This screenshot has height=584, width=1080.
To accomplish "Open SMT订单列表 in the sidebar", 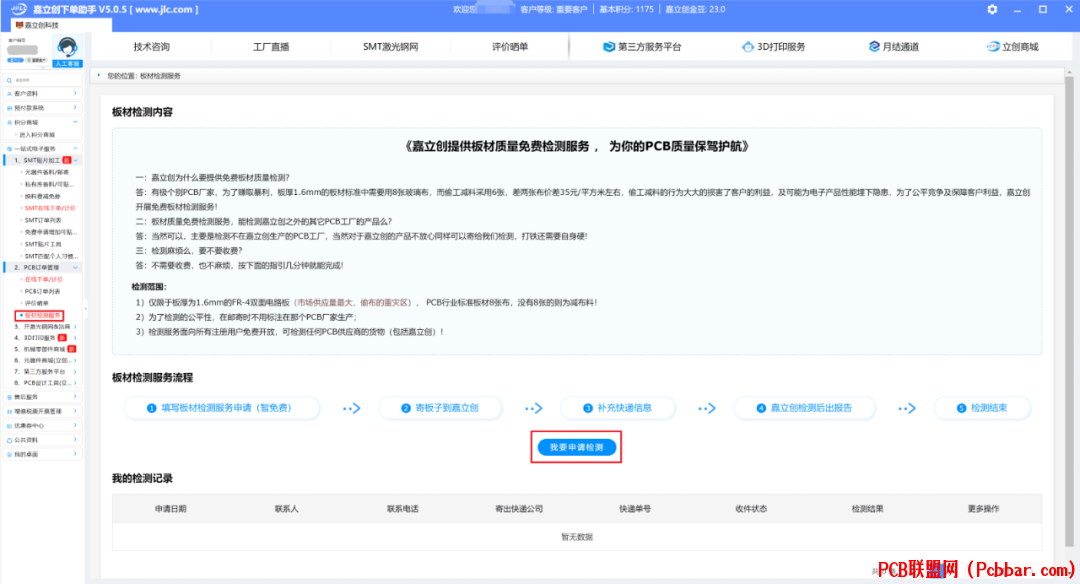I will click(x=43, y=220).
